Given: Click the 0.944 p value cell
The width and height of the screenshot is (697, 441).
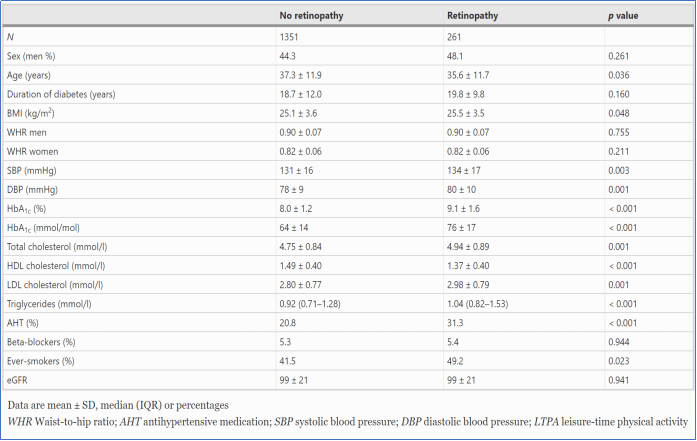Looking at the screenshot, I should (618, 342).
